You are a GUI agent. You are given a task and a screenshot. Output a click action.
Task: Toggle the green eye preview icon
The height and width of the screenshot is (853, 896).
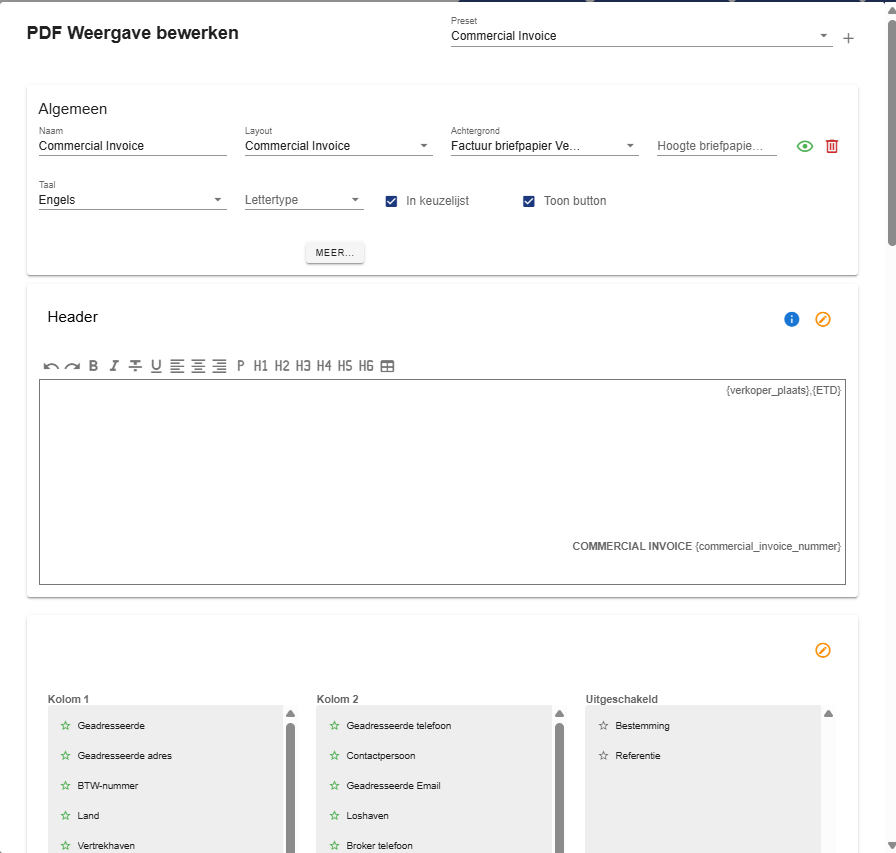(x=805, y=146)
